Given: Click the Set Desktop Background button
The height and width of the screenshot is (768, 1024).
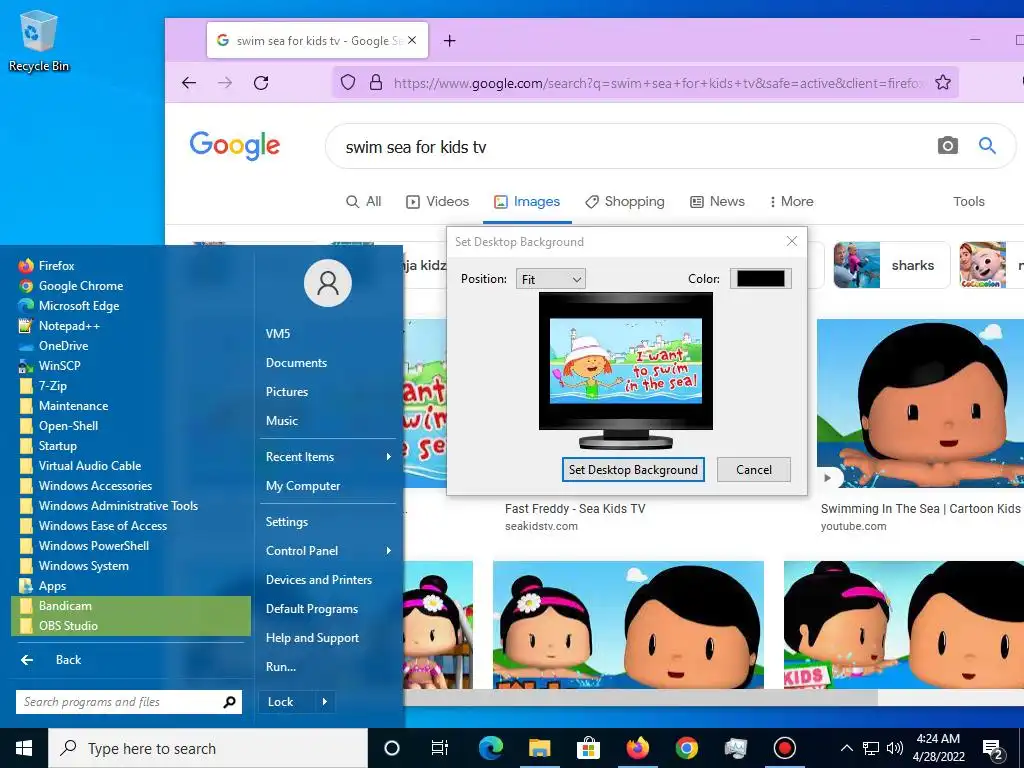Looking at the screenshot, I should point(633,470).
